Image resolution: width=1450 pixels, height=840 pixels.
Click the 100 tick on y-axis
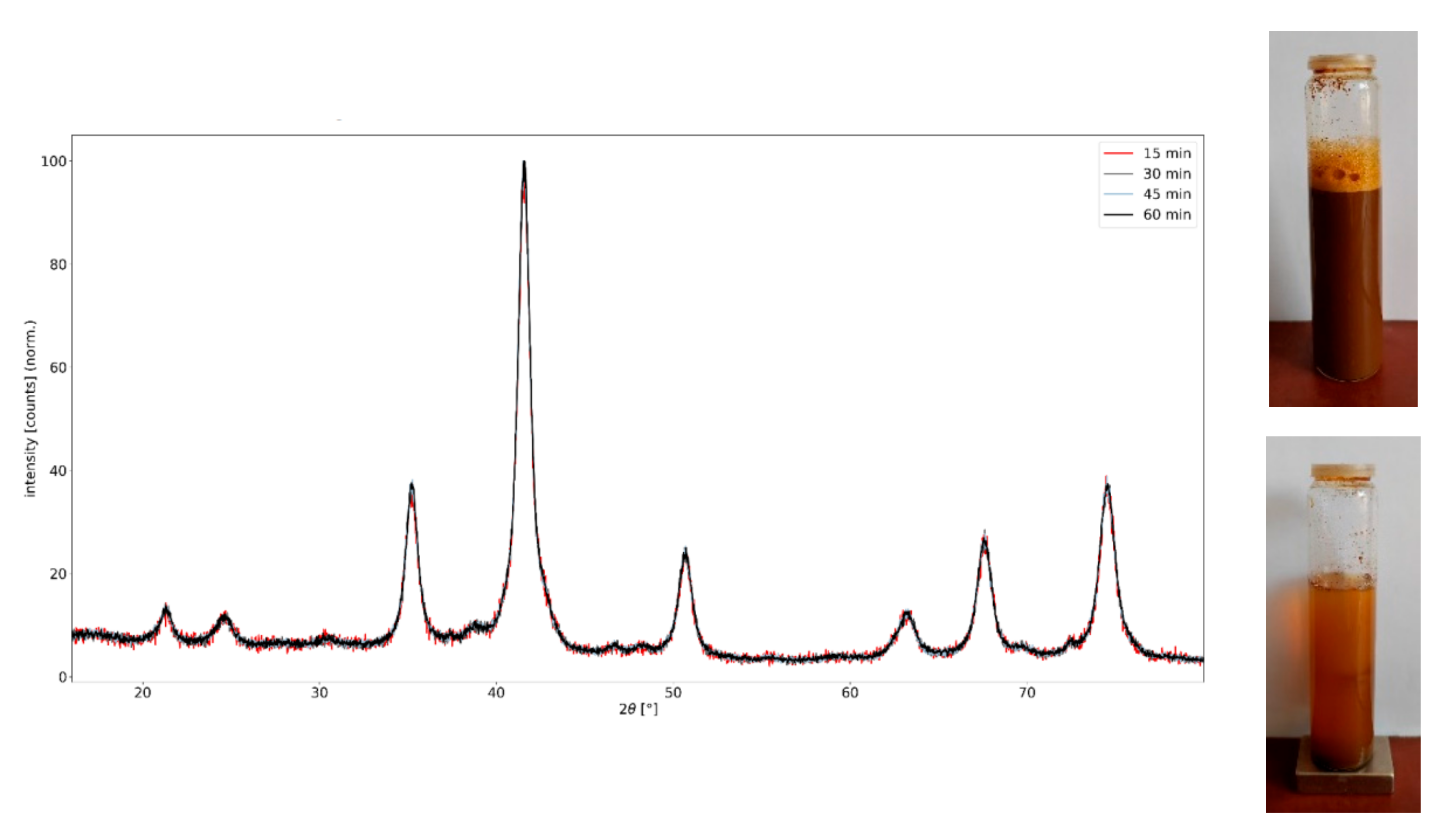pyautogui.click(x=53, y=162)
